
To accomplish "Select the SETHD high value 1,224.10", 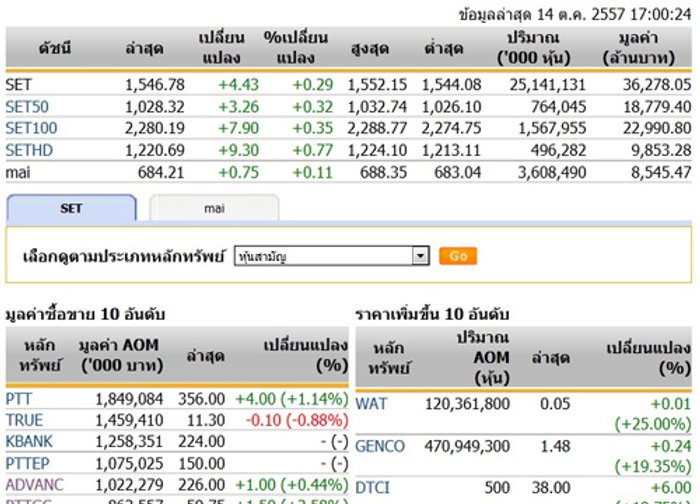I will 377,150.
